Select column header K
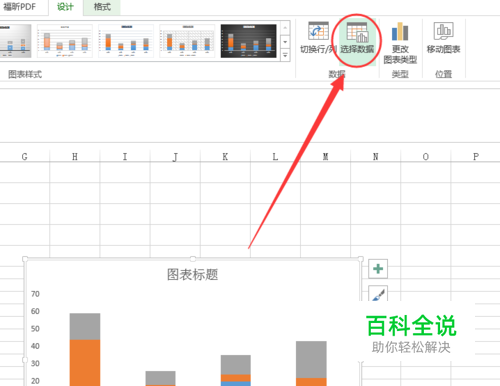This screenshot has width=500, height=386. [225, 156]
